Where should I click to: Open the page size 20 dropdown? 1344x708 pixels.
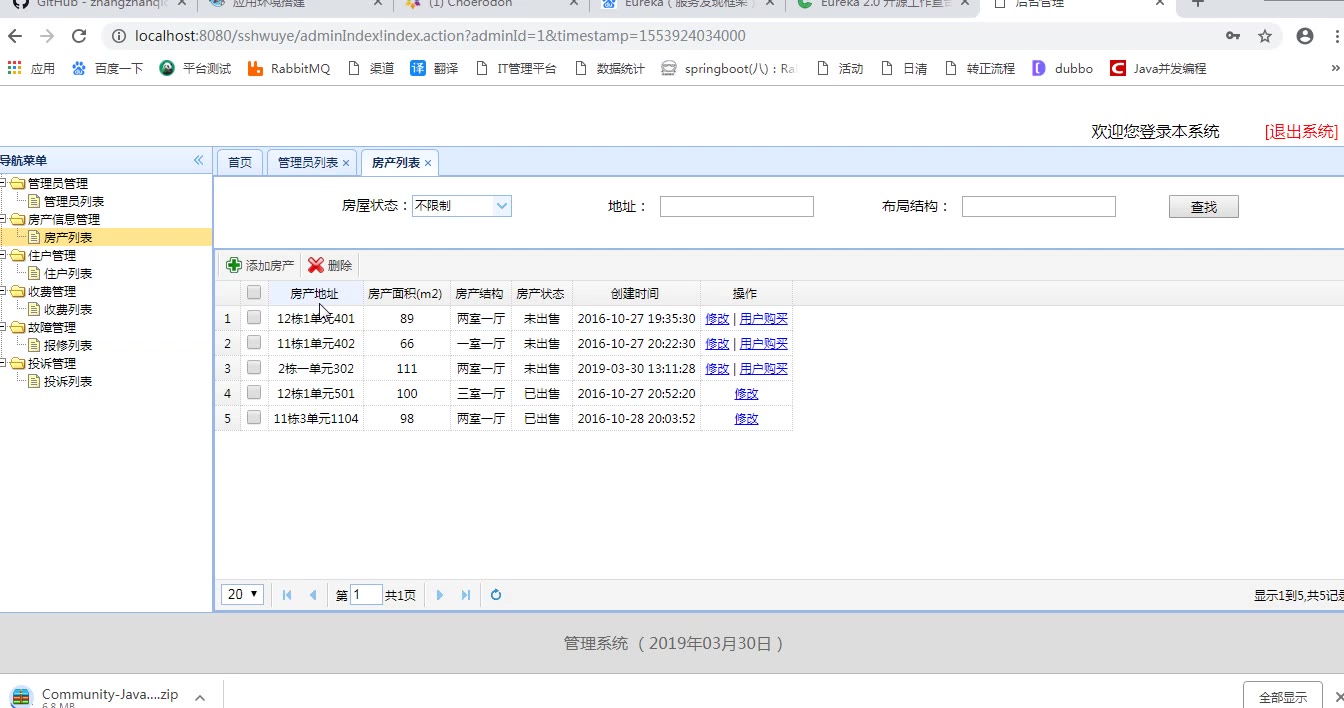pos(243,594)
